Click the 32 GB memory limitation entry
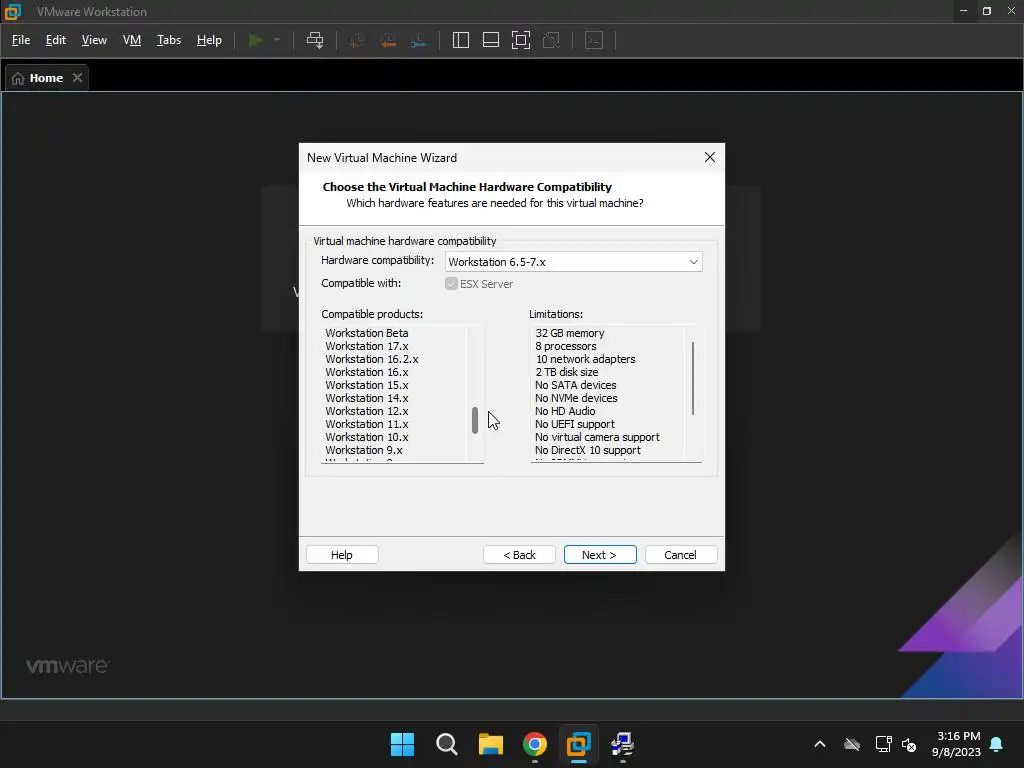The height and width of the screenshot is (768, 1024). click(569, 333)
